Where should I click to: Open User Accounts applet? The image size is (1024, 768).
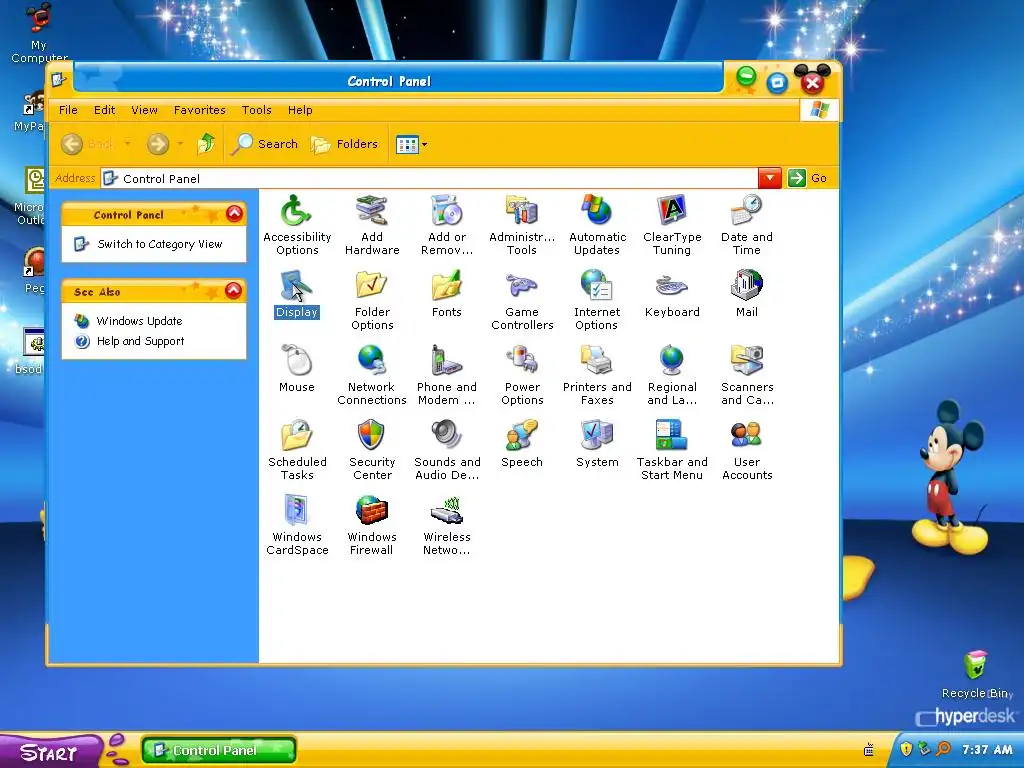tap(746, 451)
